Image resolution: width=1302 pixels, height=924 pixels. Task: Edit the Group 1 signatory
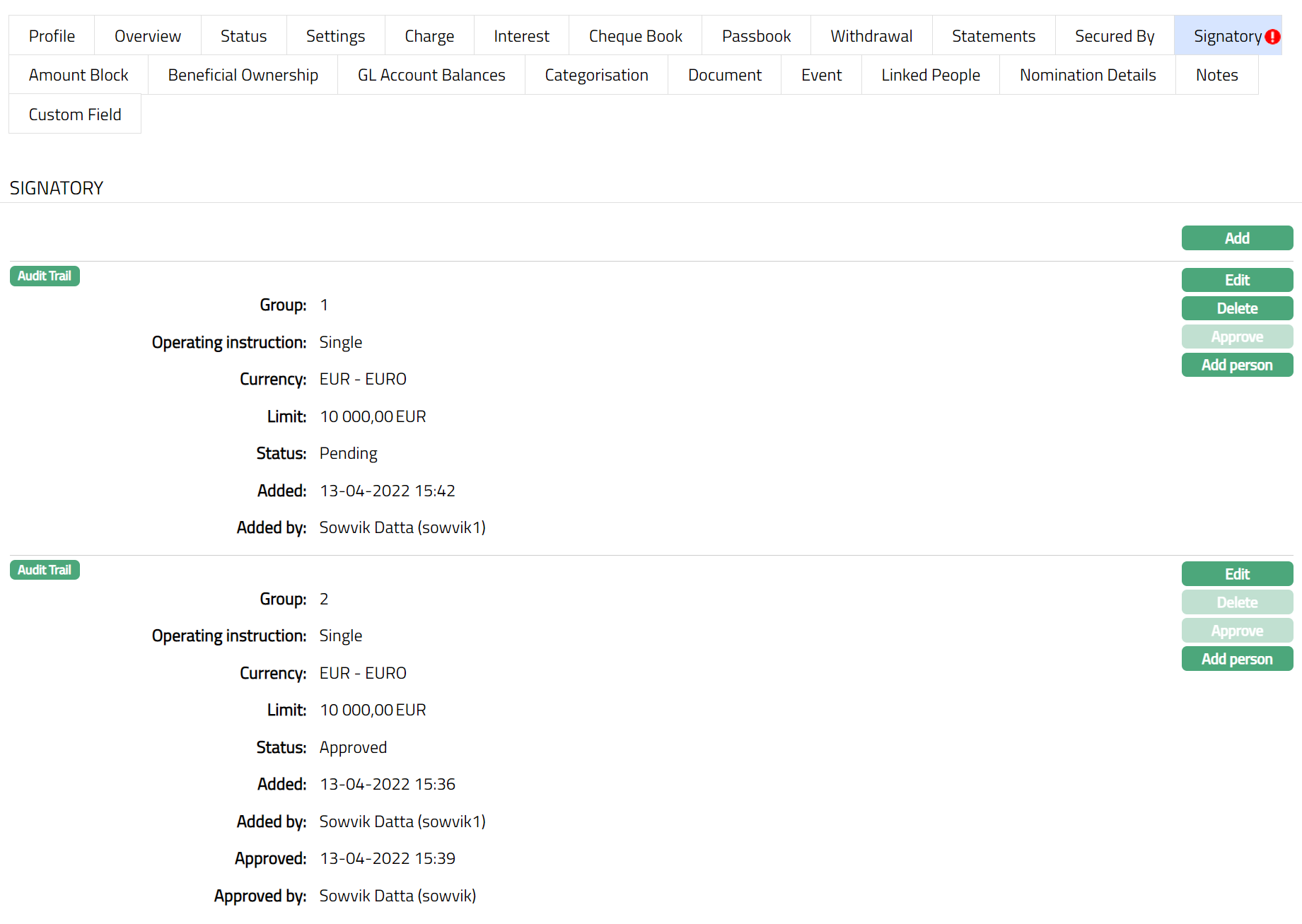1236,280
